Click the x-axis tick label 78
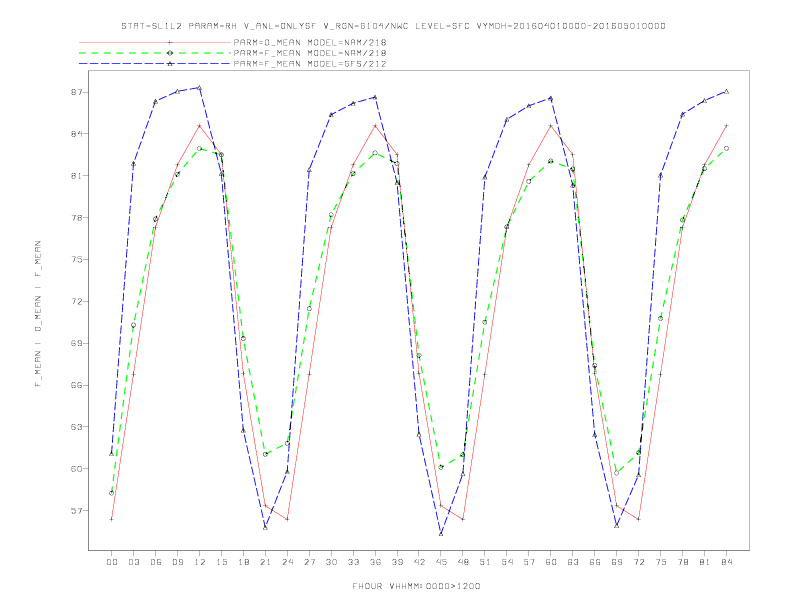The width and height of the screenshot is (792, 612). pyautogui.click(x=682, y=562)
